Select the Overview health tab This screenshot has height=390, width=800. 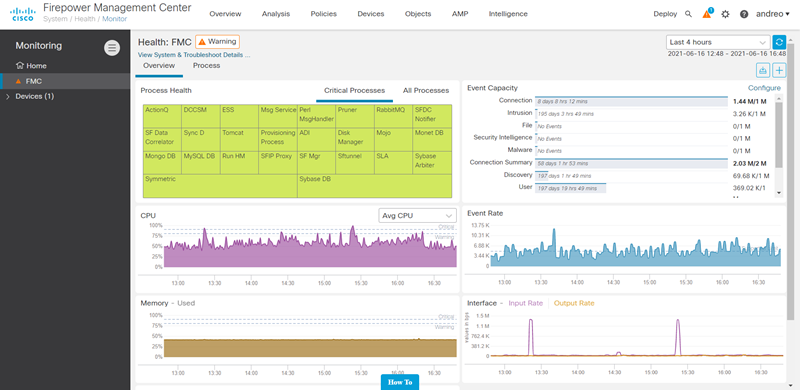click(159, 65)
